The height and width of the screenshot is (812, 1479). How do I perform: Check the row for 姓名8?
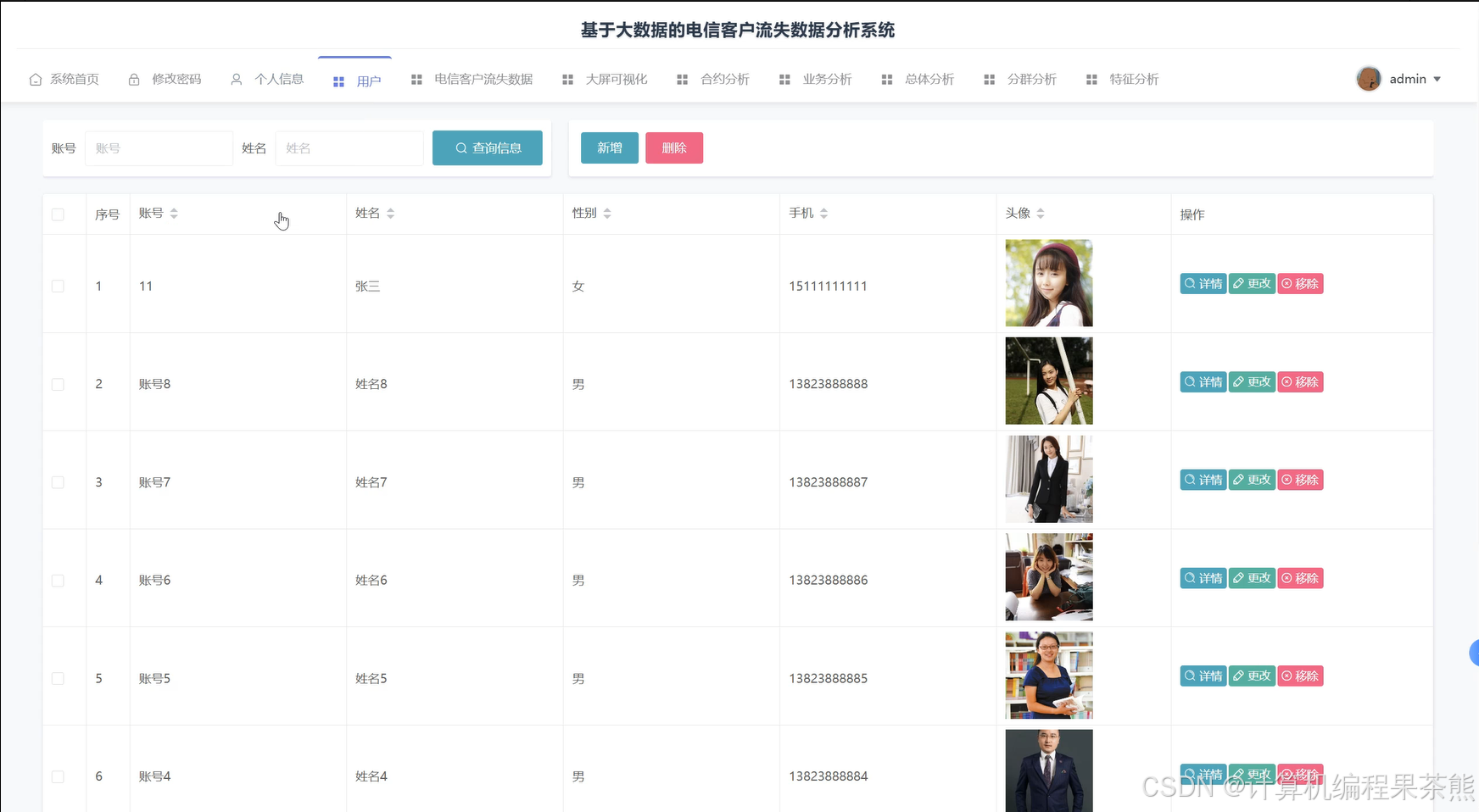(58, 384)
